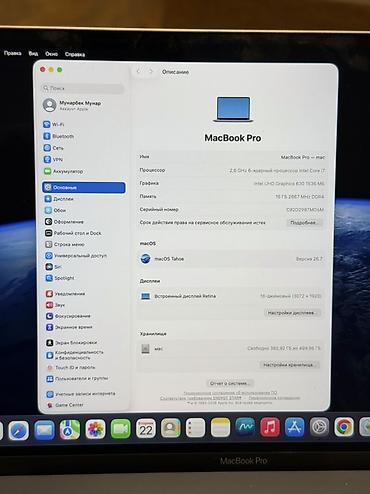This screenshot has width=370, height=494.
Task: Open Звук settings in the sidebar
Action: pyautogui.click(x=55, y=305)
